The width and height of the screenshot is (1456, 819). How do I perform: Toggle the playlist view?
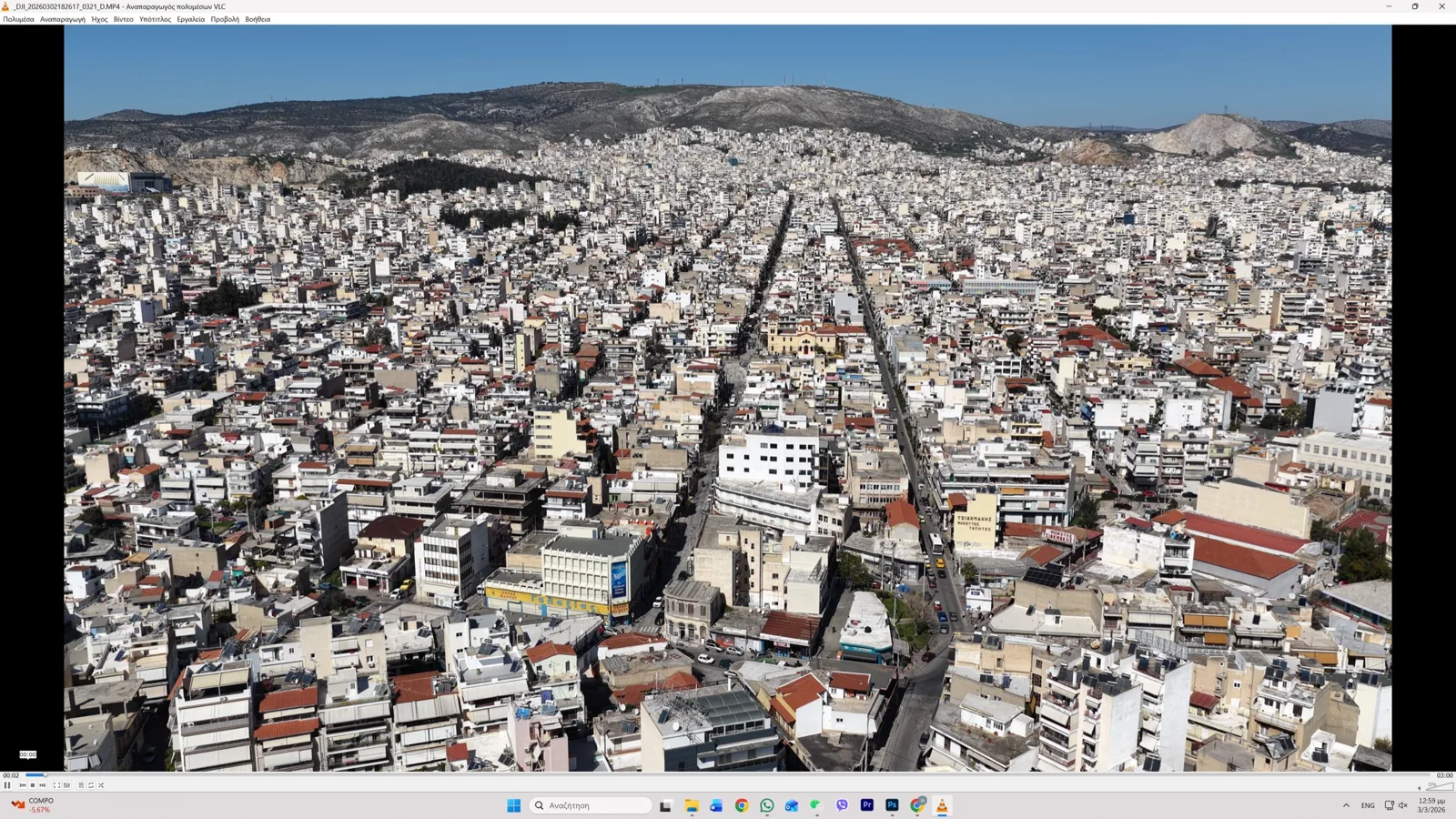[81, 785]
